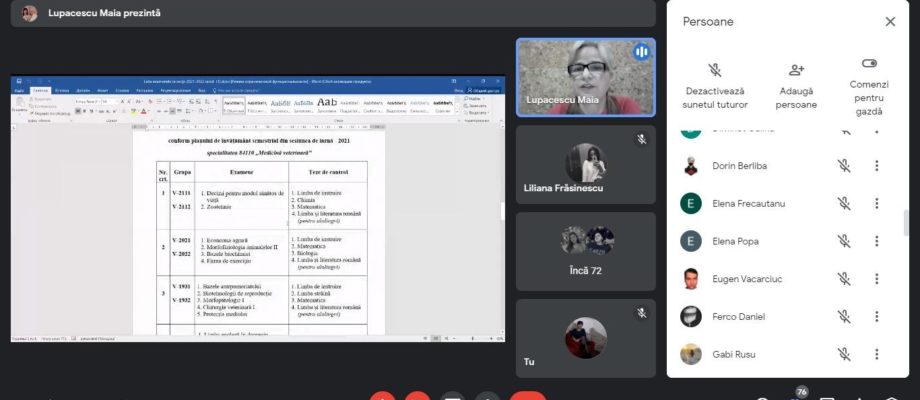This screenshot has height=400, width=920.
Task: Close the Persoane side panel
Action: pos(890,22)
